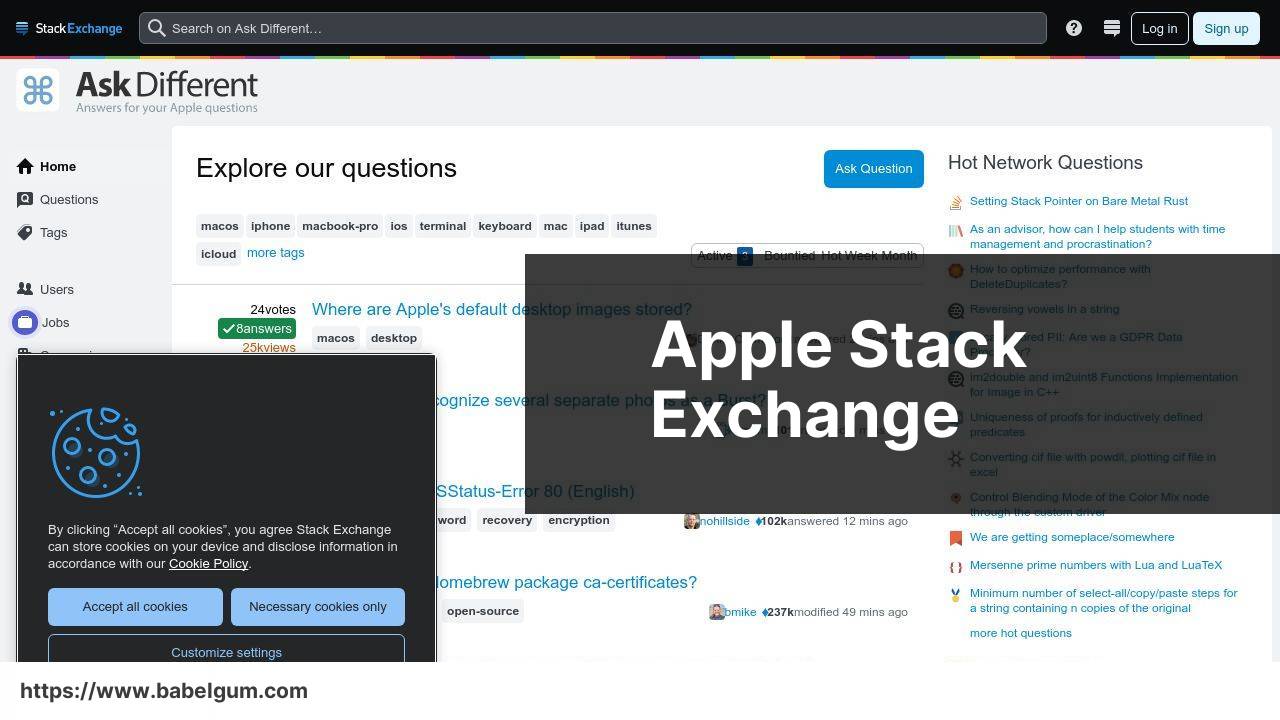1280x720 pixels.
Task: Click the open-source tag
Action: click(x=483, y=611)
